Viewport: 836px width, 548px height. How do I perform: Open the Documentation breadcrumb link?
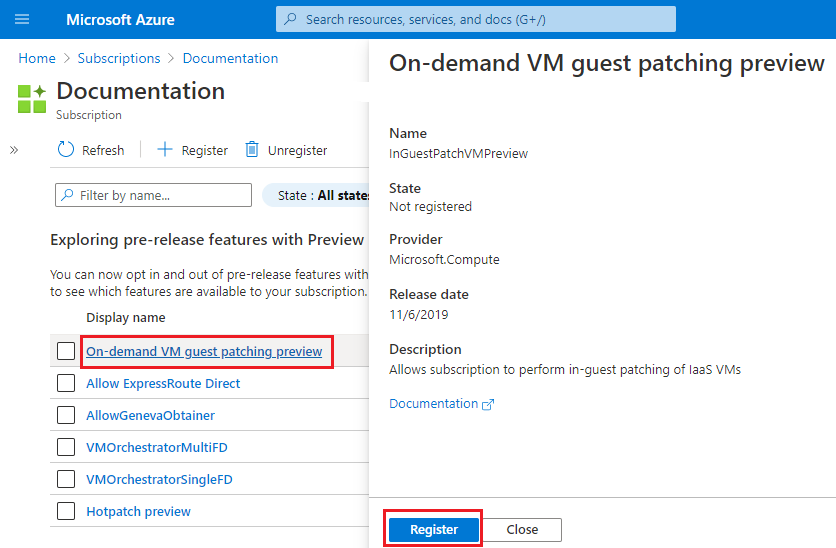(x=230, y=58)
